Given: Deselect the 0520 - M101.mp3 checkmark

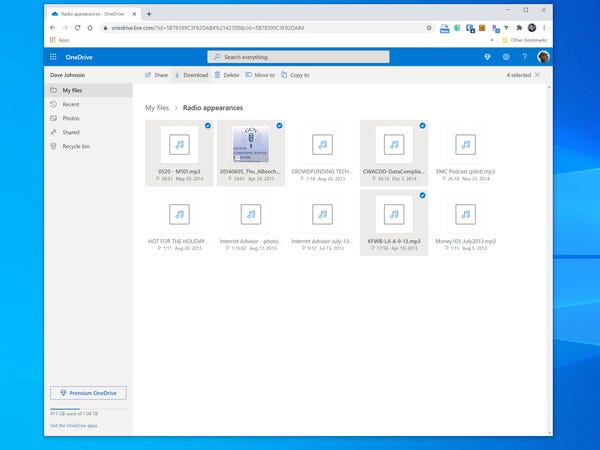Looking at the screenshot, I should coord(208,126).
